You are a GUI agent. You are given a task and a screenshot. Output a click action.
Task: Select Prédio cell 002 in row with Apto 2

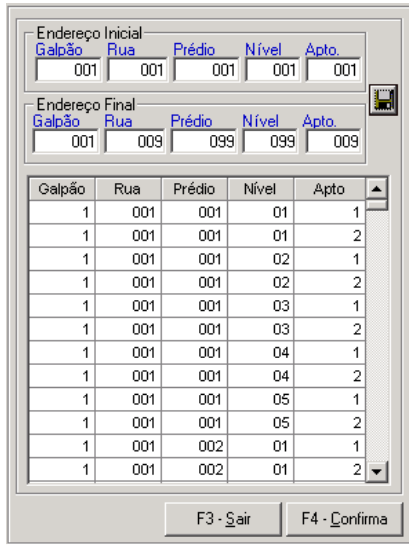(194, 470)
